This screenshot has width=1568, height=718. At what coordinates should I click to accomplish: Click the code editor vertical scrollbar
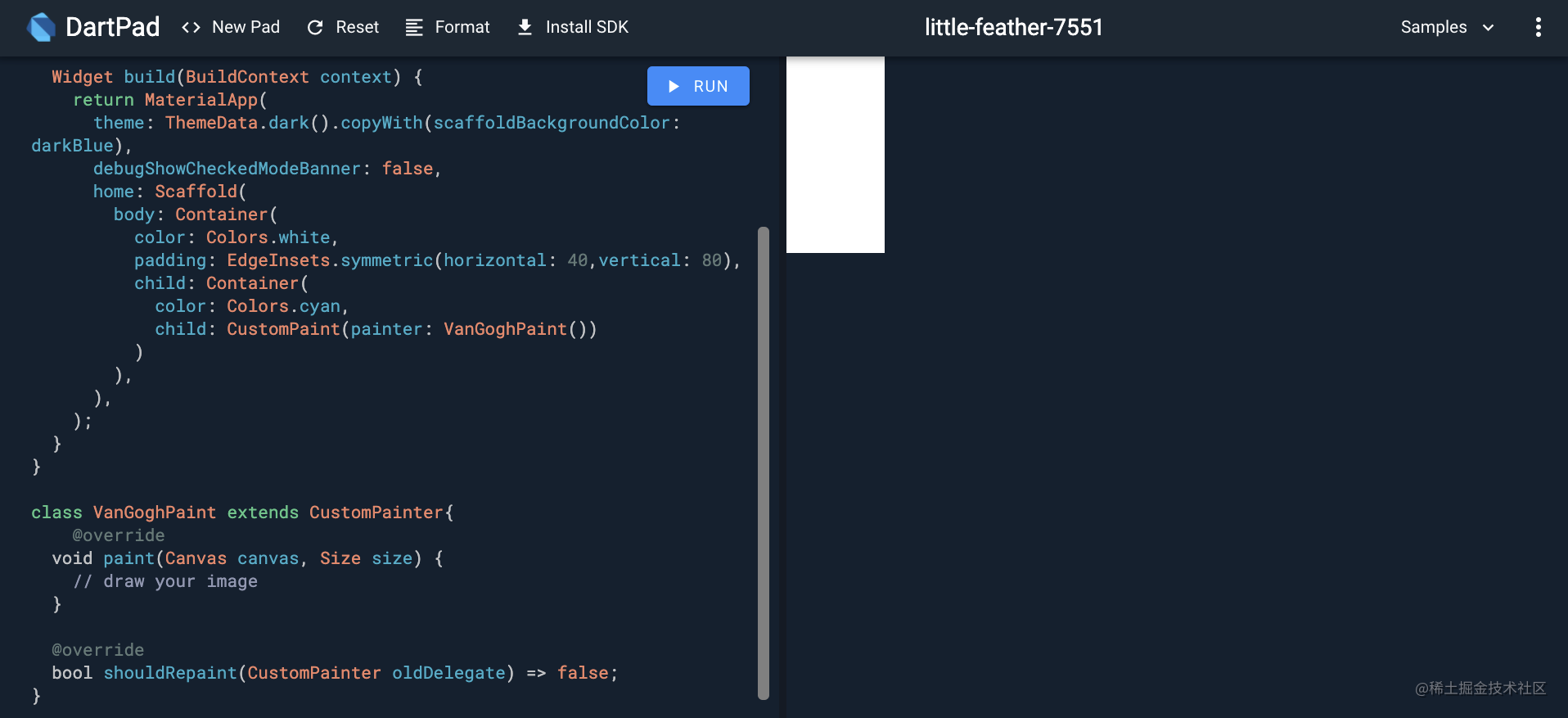[x=764, y=463]
